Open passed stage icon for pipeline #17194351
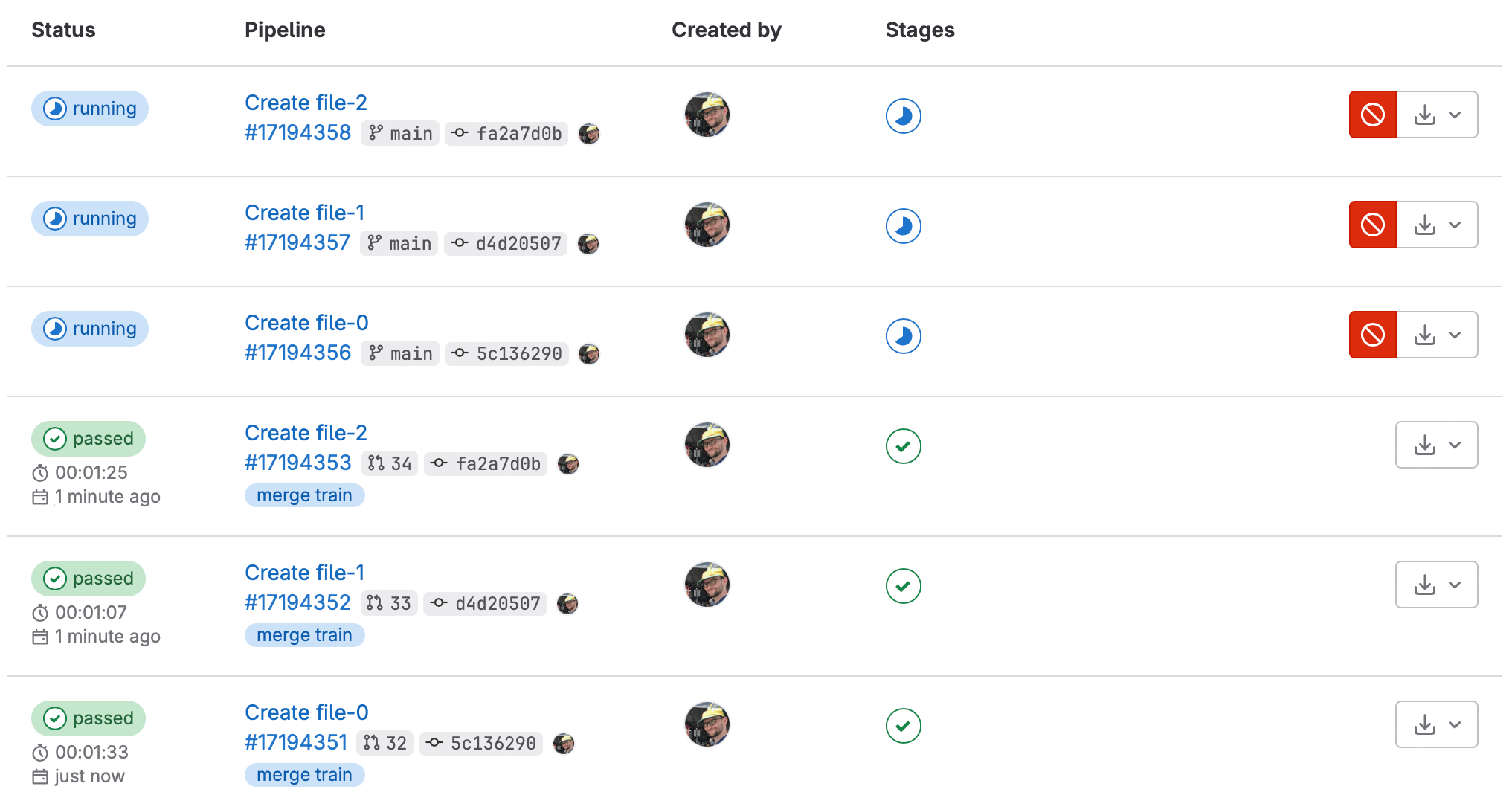 (x=903, y=726)
